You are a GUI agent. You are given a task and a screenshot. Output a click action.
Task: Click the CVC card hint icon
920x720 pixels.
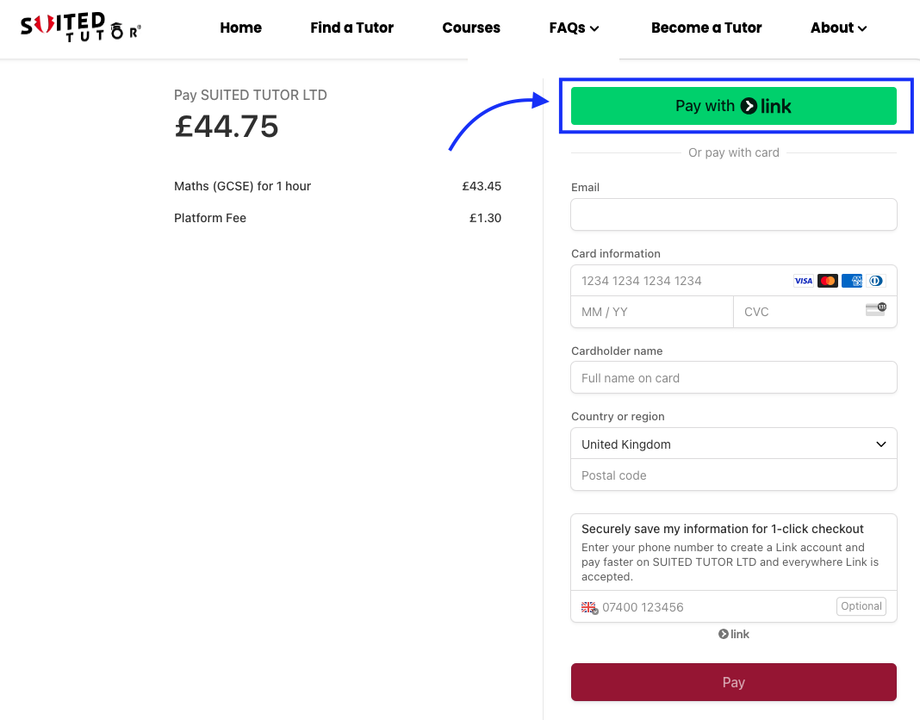tap(875, 310)
